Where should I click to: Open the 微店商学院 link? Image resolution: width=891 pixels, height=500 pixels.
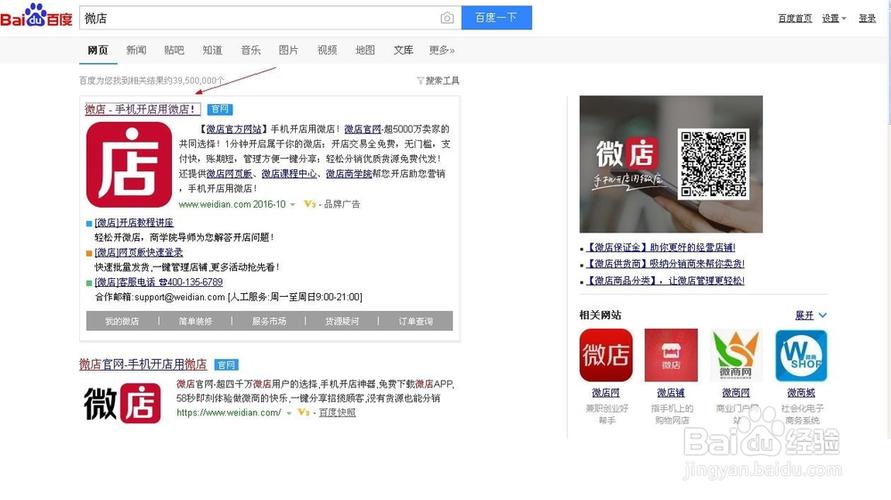coord(349,173)
